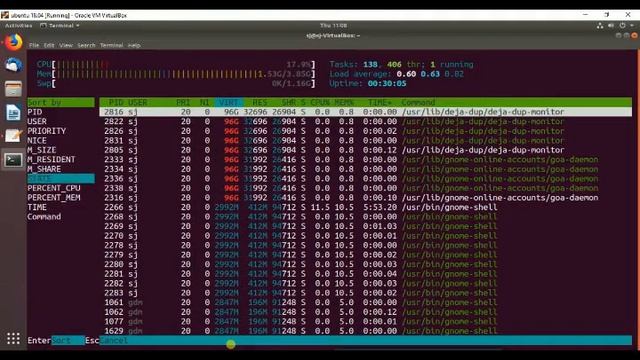Screen dimensions: 640x360
Task: Open the Help menu in terminal
Action: pos(134,45)
